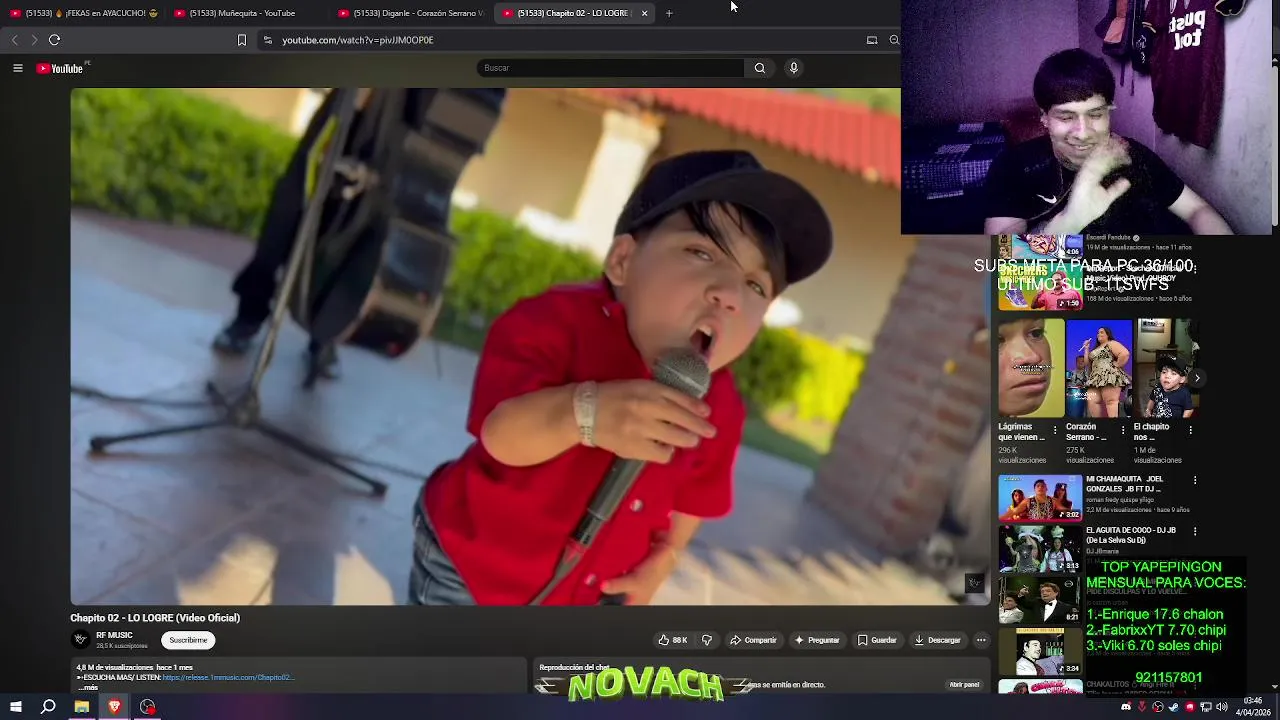Open the Lágrimas que vienen short thumbnail

coord(1031,368)
